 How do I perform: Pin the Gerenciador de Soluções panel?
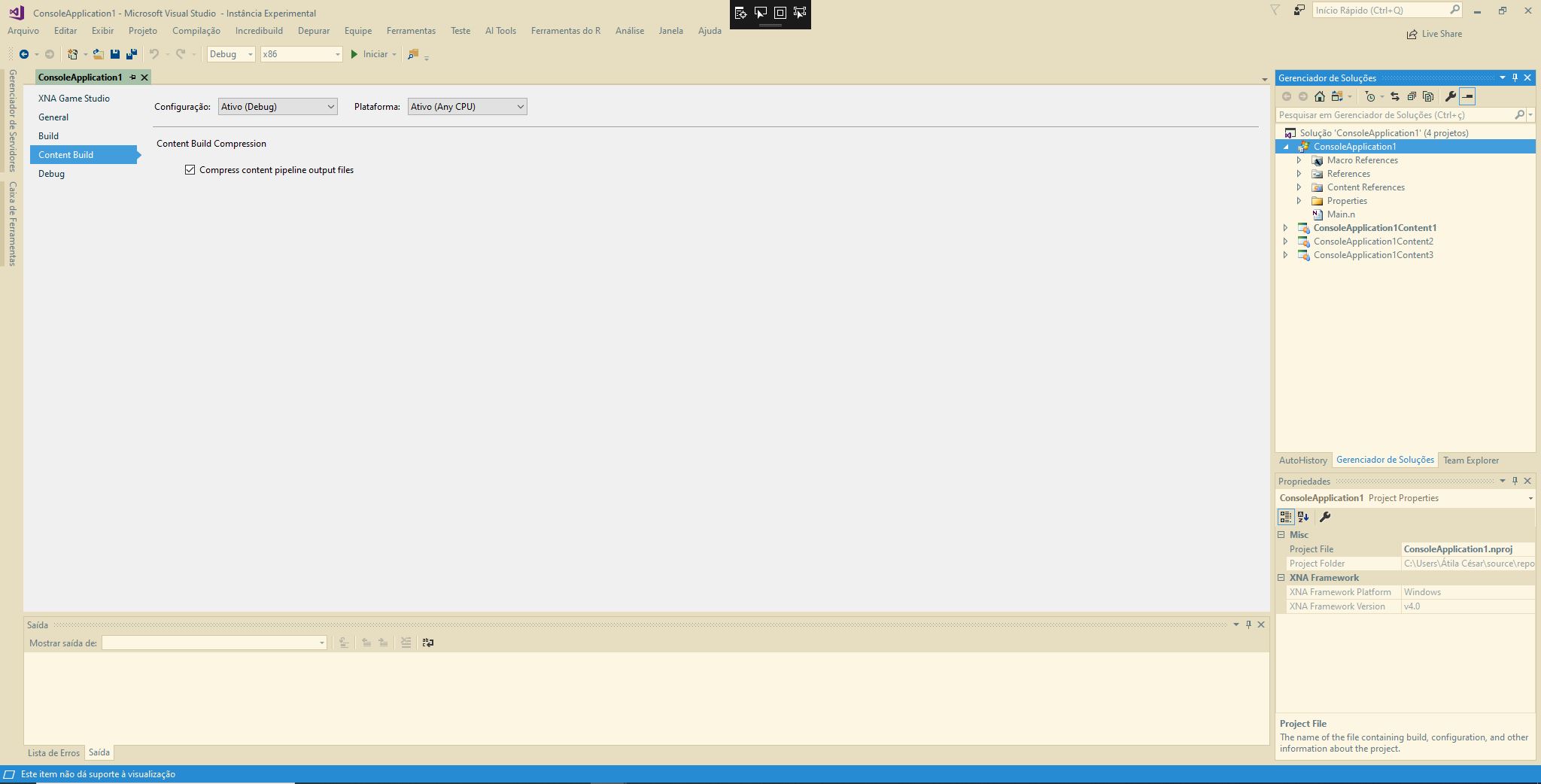click(x=1515, y=77)
